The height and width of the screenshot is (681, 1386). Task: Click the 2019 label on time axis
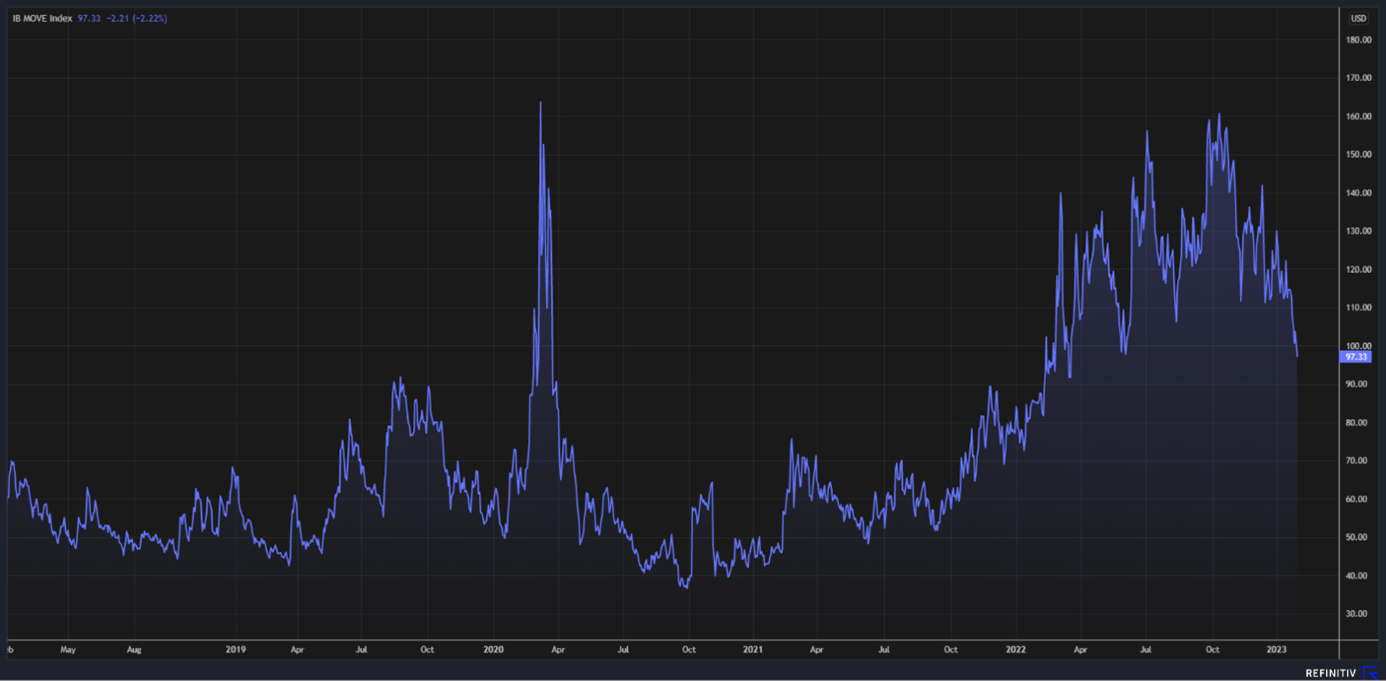(x=235, y=649)
